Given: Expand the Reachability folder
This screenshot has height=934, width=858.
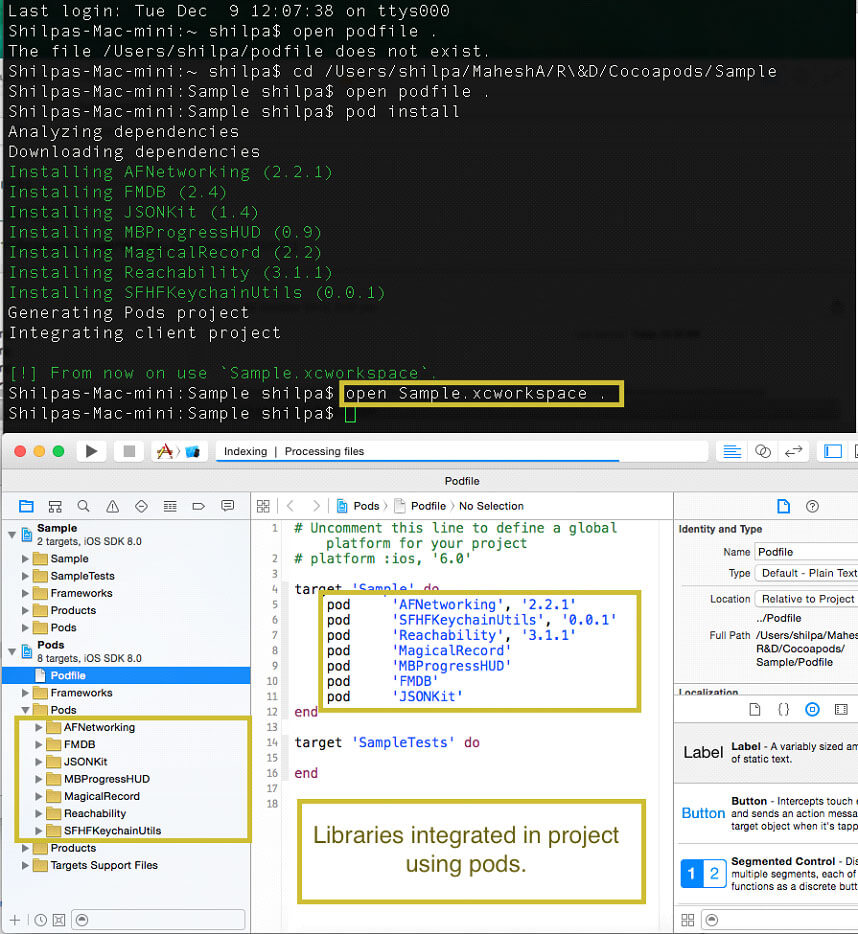Looking at the screenshot, I should click(x=39, y=814).
